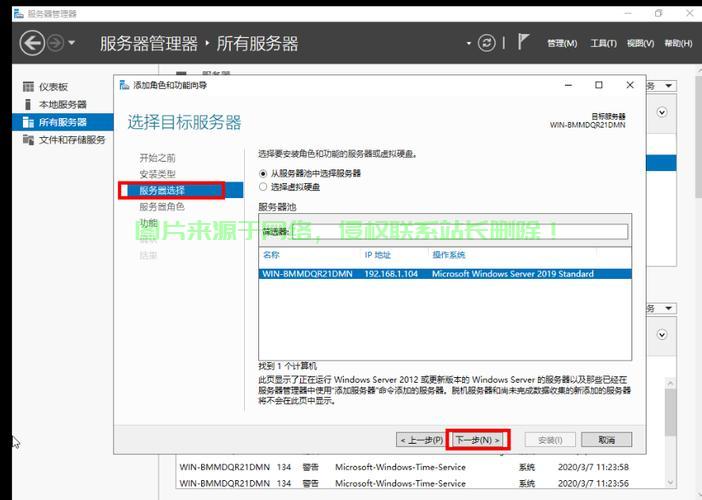The width and height of the screenshot is (702, 500).
Task: Select 选择虚拟硬盘 radio option
Action: pos(263,187)
